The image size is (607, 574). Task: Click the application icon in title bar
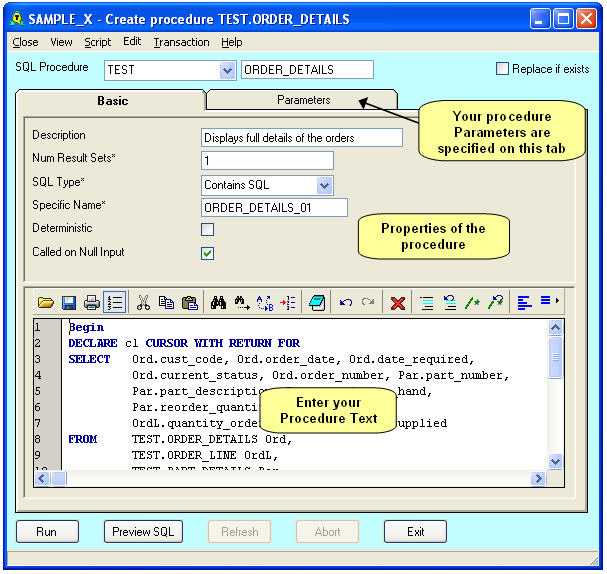[x=17, y=19]
